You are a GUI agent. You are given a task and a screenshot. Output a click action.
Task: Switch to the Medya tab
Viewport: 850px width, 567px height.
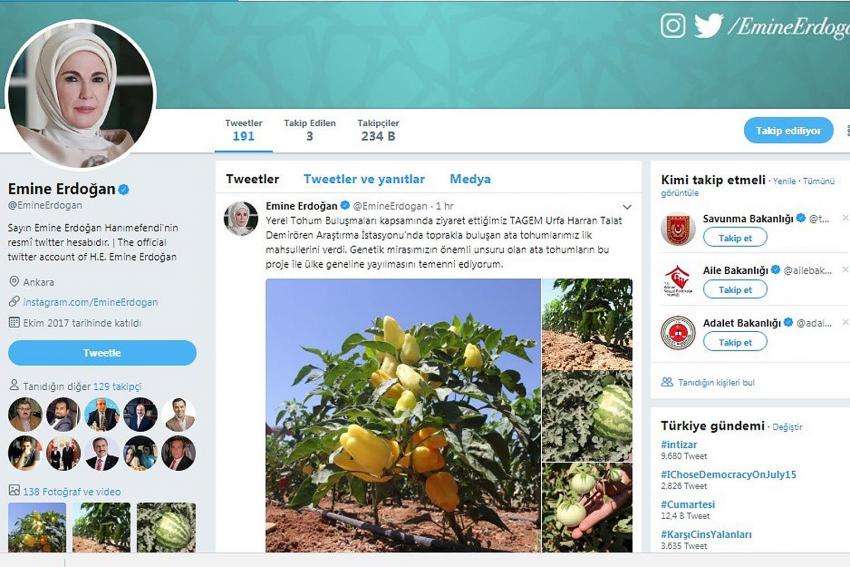pos(470,179)
